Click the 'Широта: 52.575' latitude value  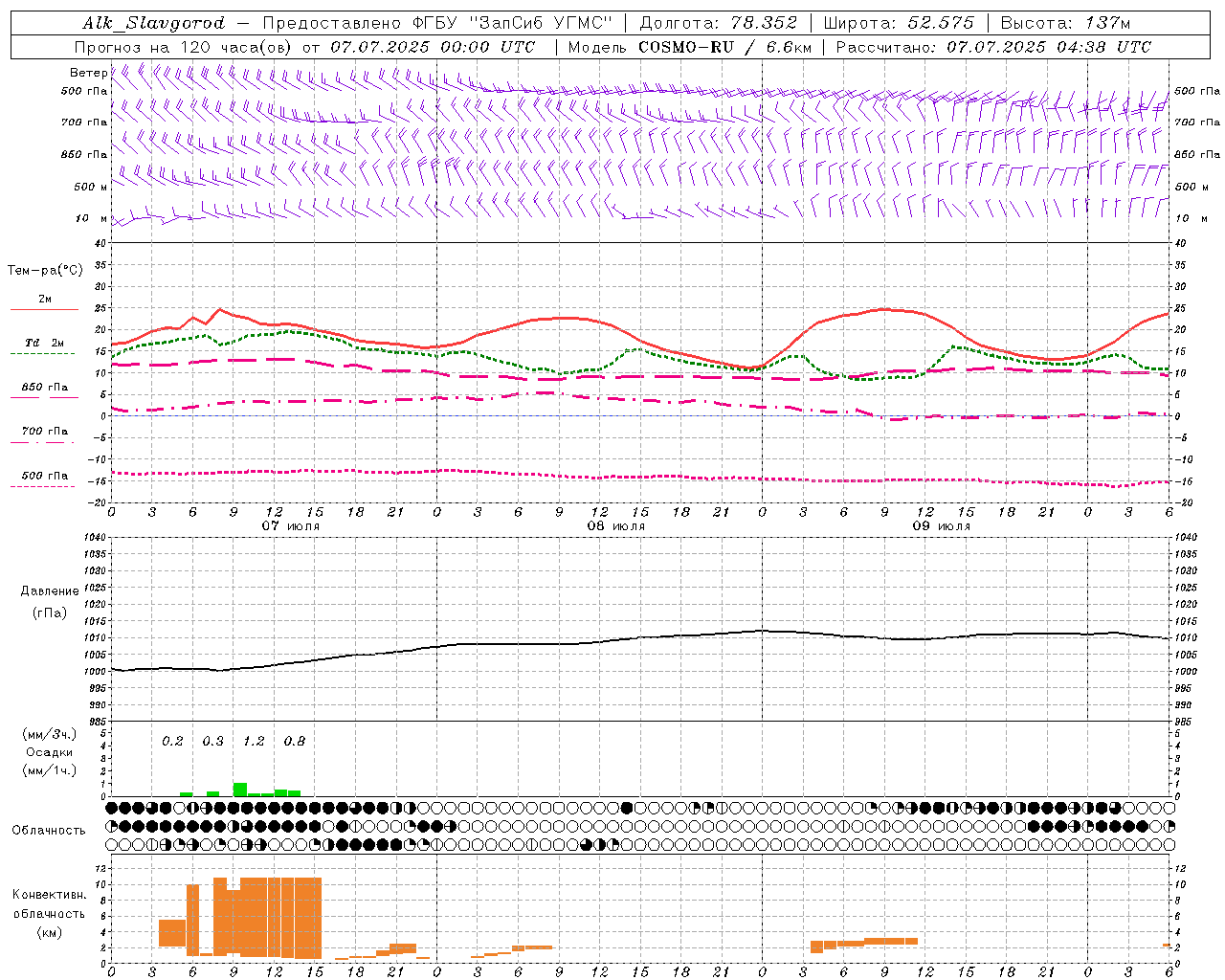point(899,23)
